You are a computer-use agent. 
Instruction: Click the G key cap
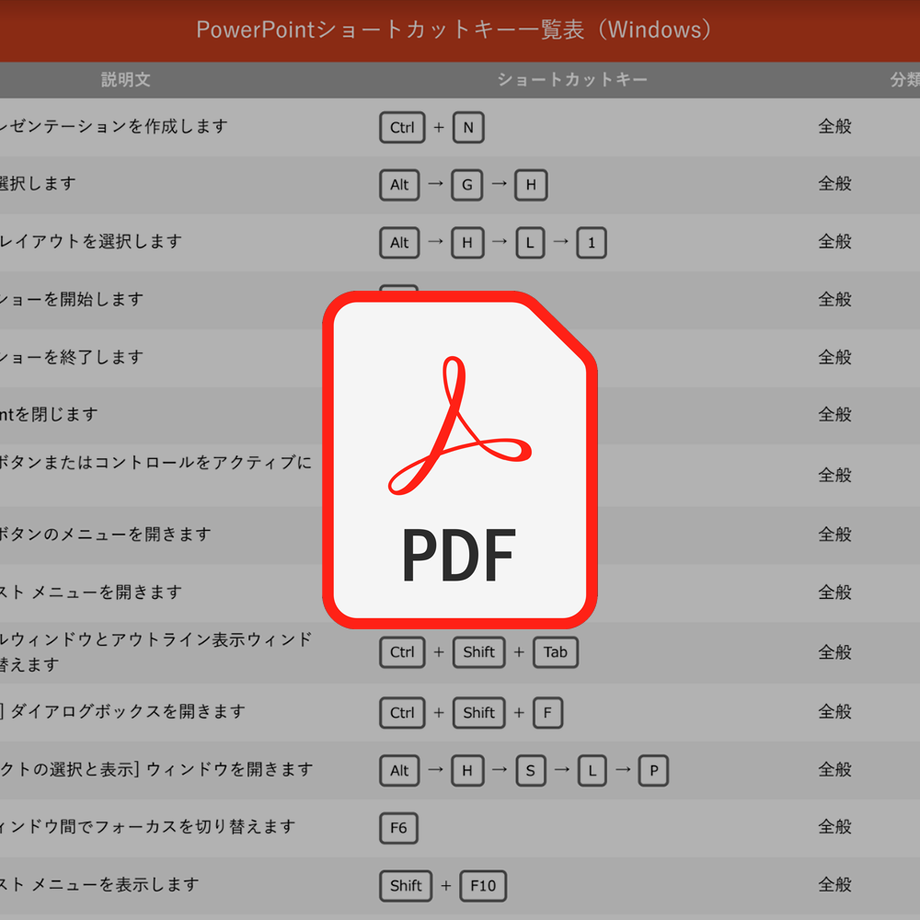[467, 185]
